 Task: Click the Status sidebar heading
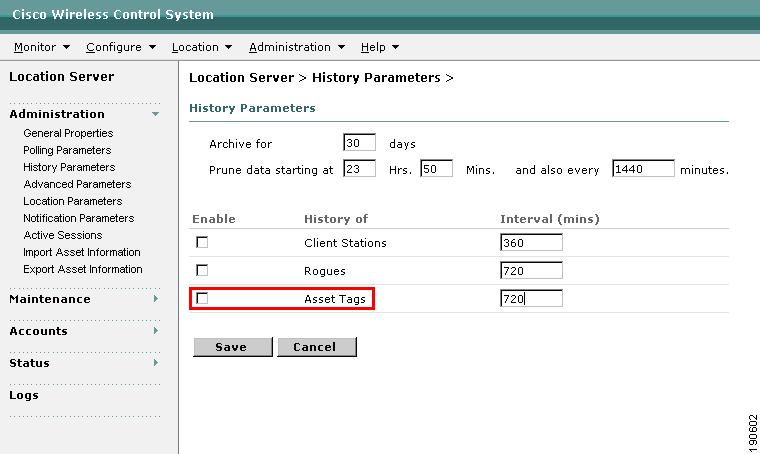point(29,363)
